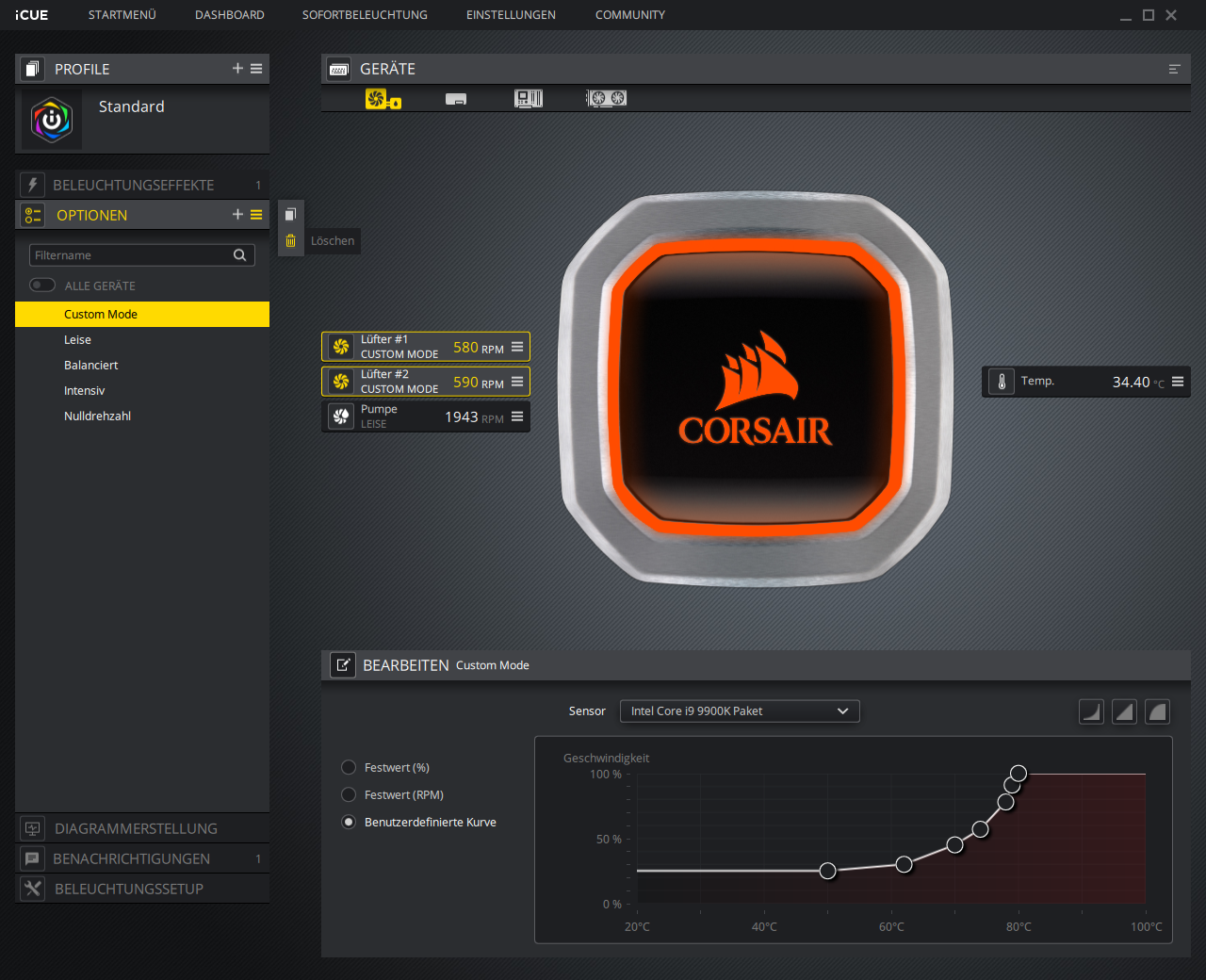Click the curve point near 50°C
Viewport: 1206px width, 980px height.
(x=827, y=871)
